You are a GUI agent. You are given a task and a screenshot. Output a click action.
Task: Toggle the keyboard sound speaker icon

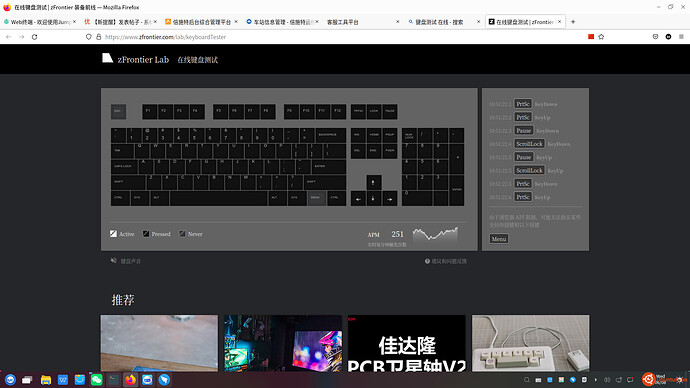(114, 260)
